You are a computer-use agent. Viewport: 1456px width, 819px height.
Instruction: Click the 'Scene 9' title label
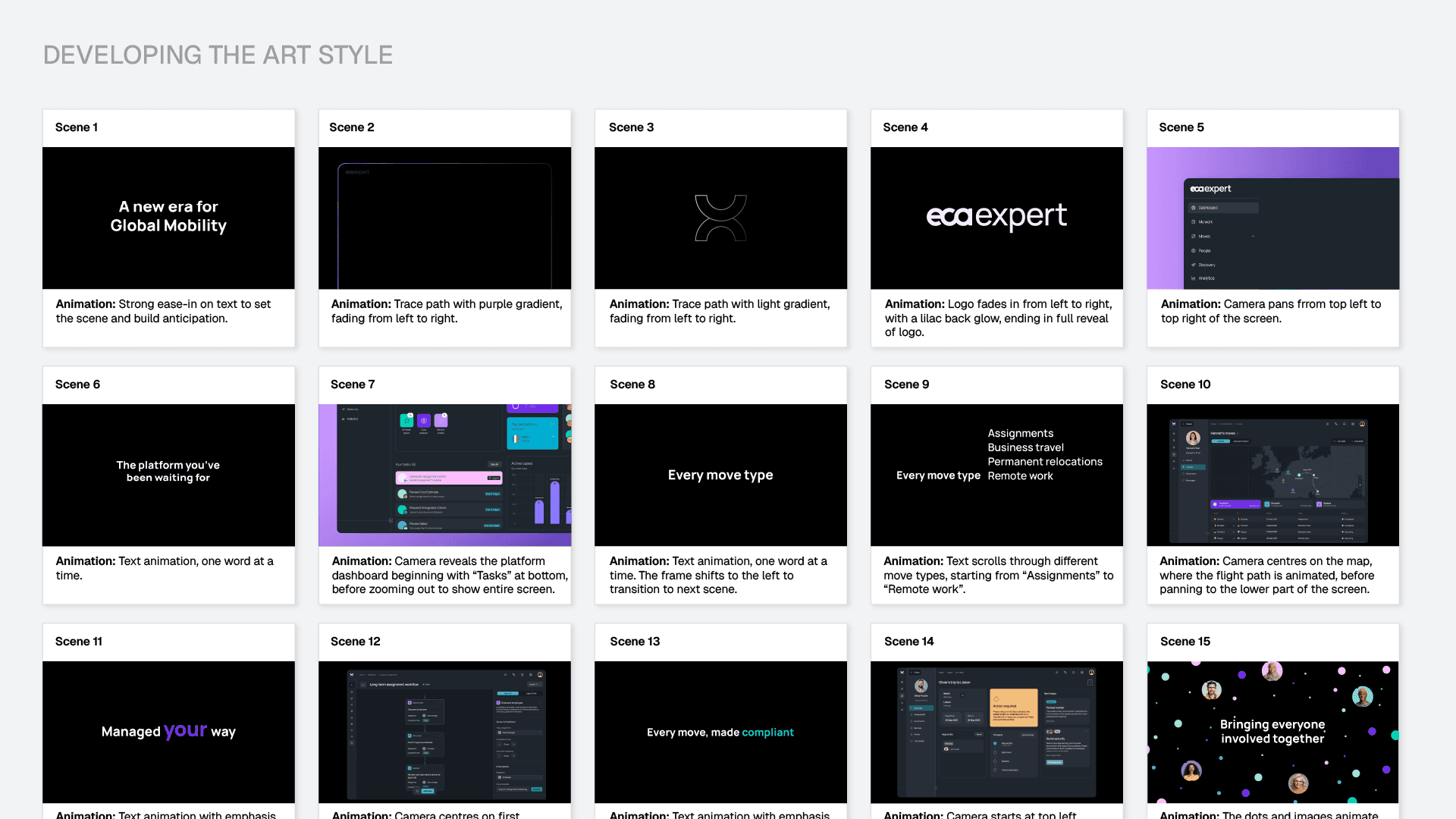(x=906, y=384)
